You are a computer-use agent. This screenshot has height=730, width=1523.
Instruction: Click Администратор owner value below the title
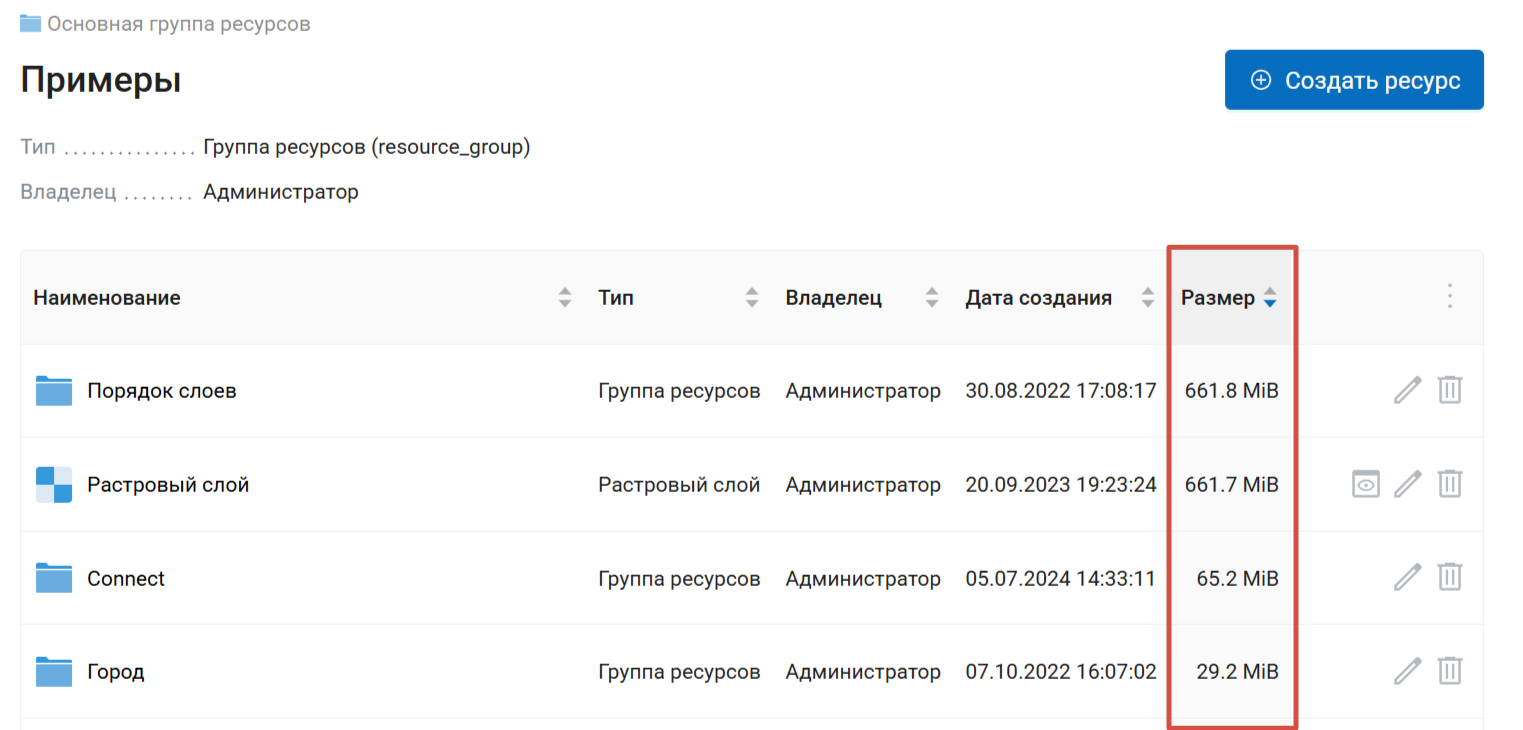[281, 192]
